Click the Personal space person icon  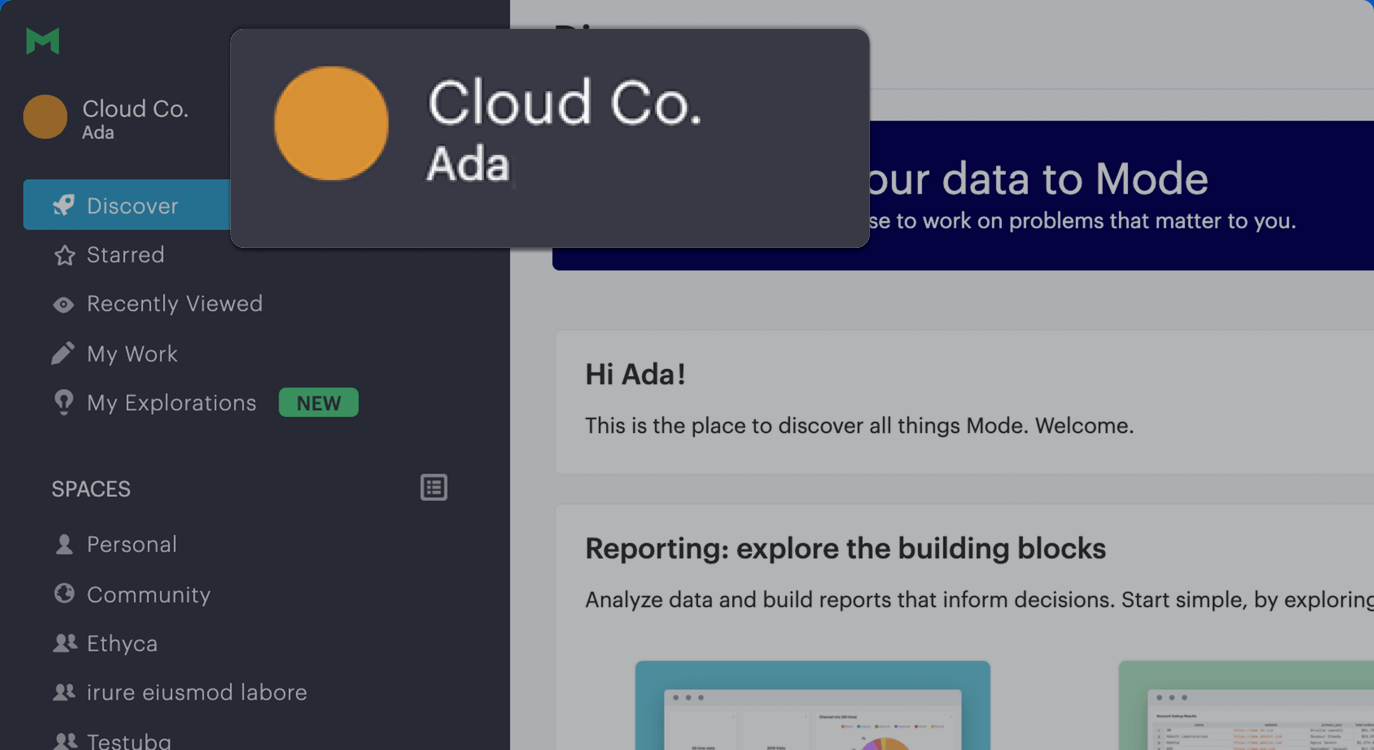click(64, 544)
